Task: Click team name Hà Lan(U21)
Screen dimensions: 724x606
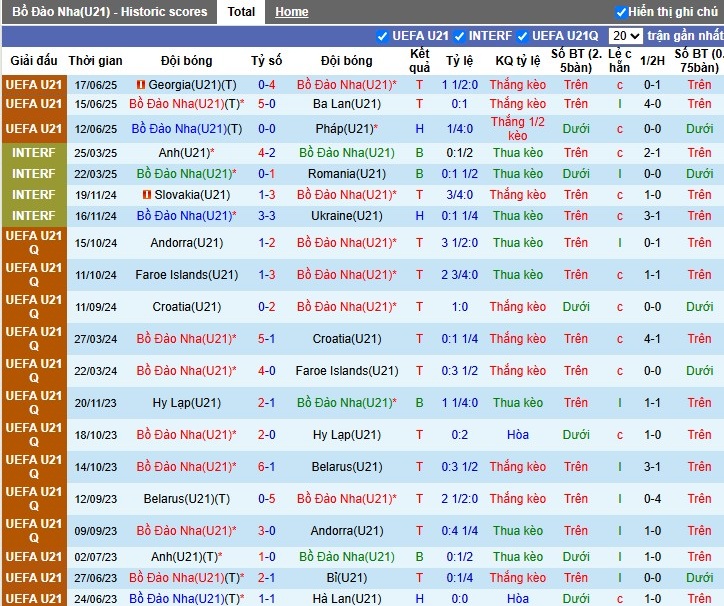Action: (347, 599)
